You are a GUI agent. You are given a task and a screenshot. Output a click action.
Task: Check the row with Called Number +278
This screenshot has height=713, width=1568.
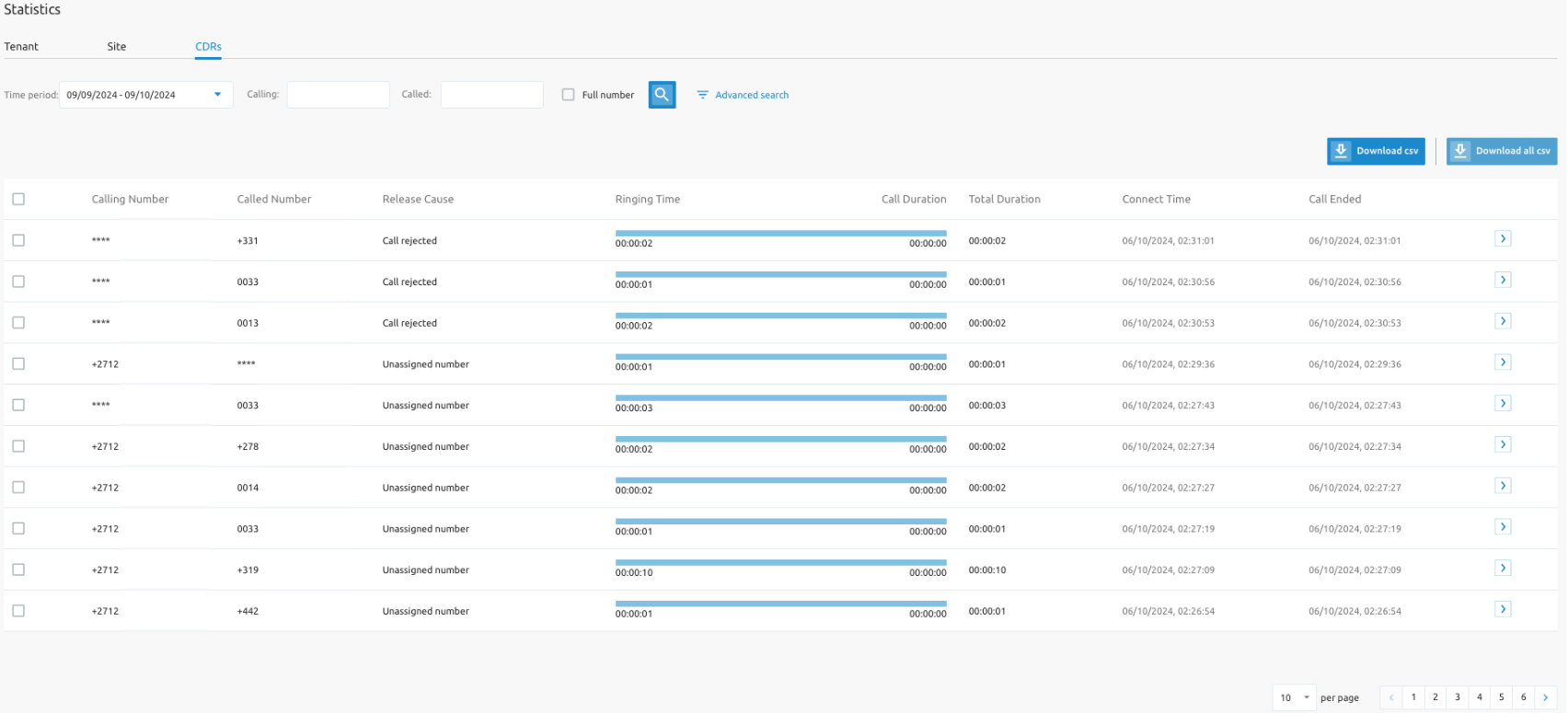click(x=18, y=446)
